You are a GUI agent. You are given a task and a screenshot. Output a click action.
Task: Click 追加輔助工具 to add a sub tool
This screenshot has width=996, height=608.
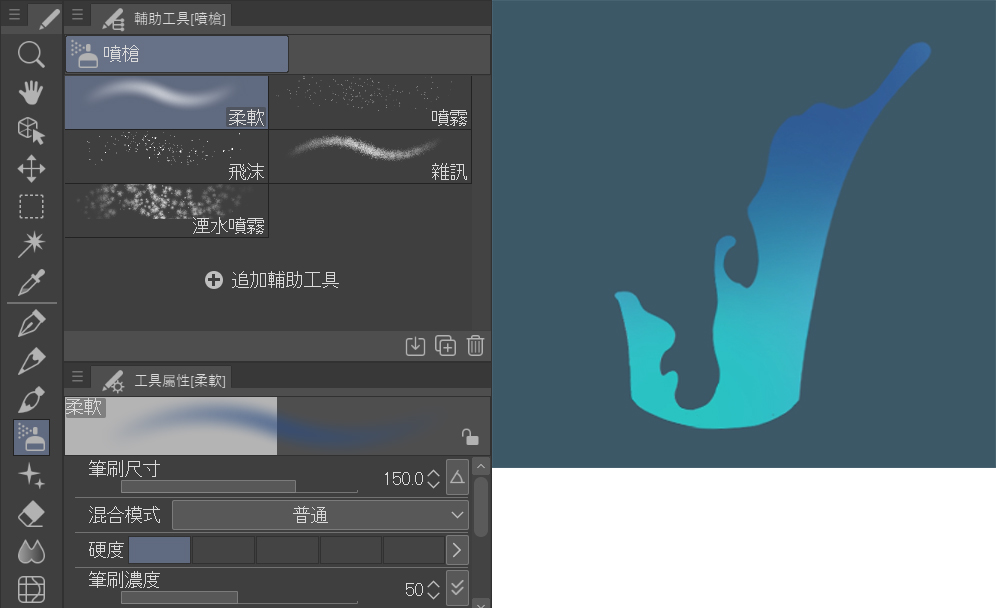[x=272, y=280]
